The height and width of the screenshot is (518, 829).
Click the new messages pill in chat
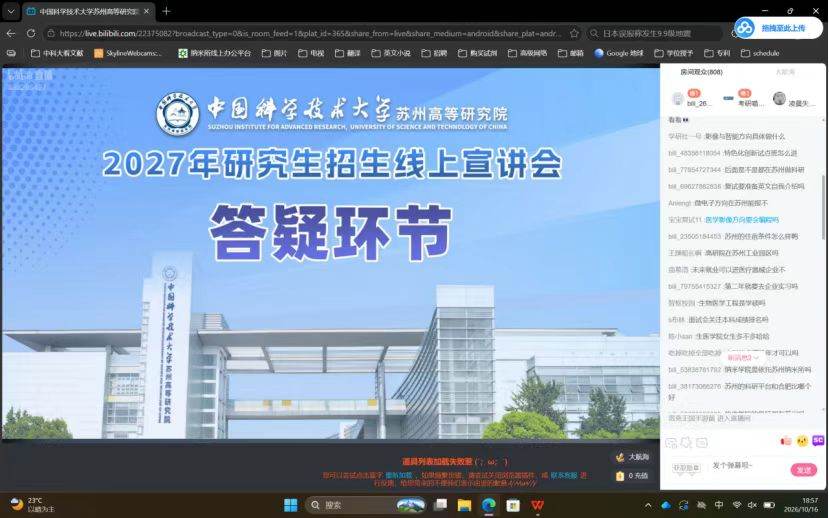(x=743, y=358)
